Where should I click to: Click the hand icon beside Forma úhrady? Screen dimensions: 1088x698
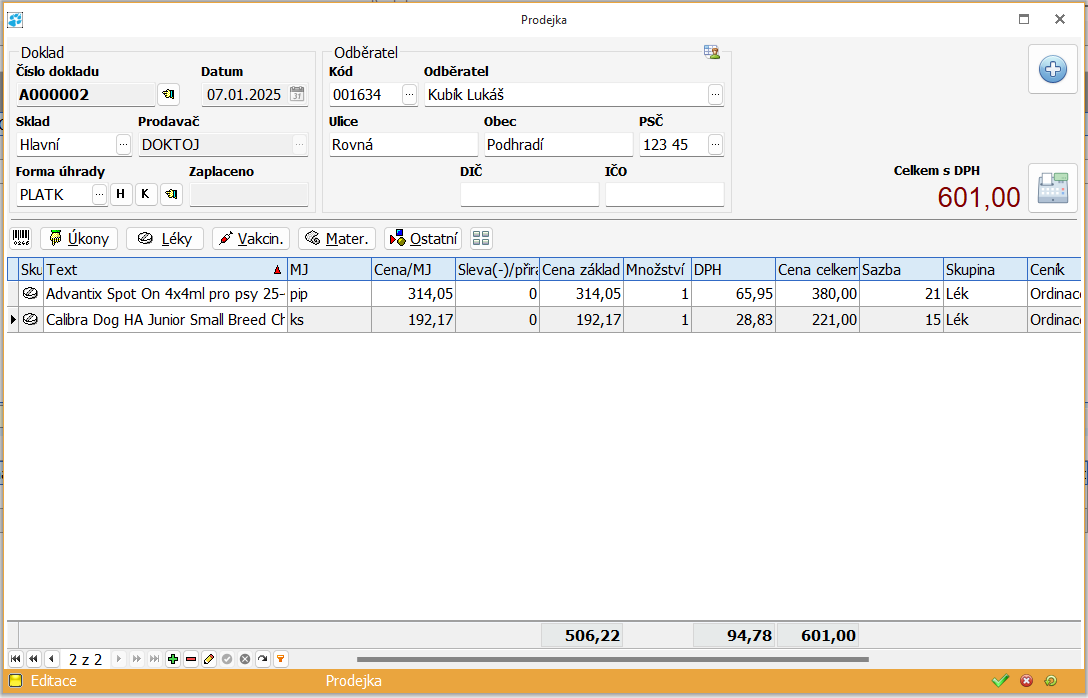171,194
